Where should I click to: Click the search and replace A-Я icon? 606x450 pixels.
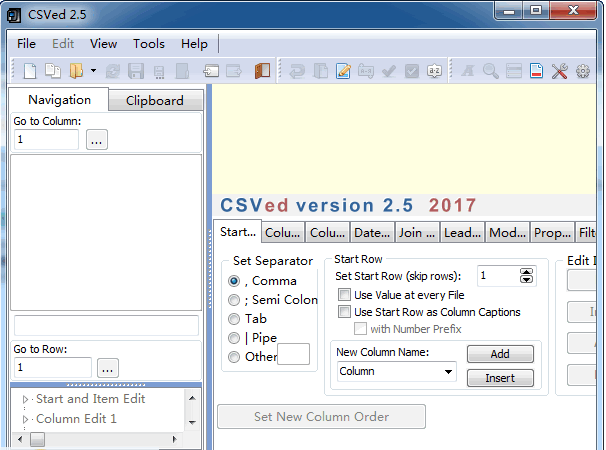366,72
